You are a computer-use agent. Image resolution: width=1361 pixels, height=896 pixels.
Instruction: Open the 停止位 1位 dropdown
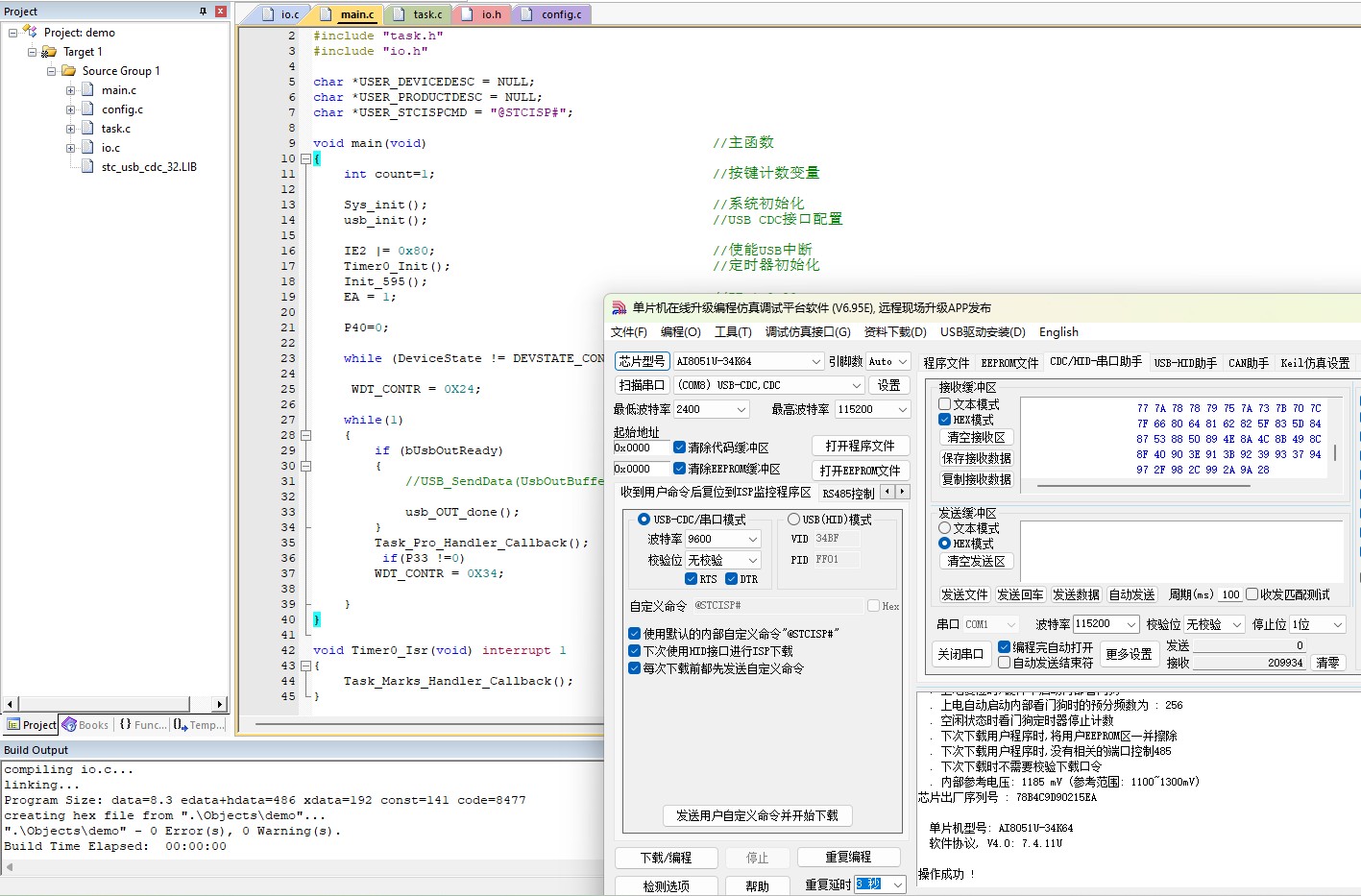(x=1338, y=624)
